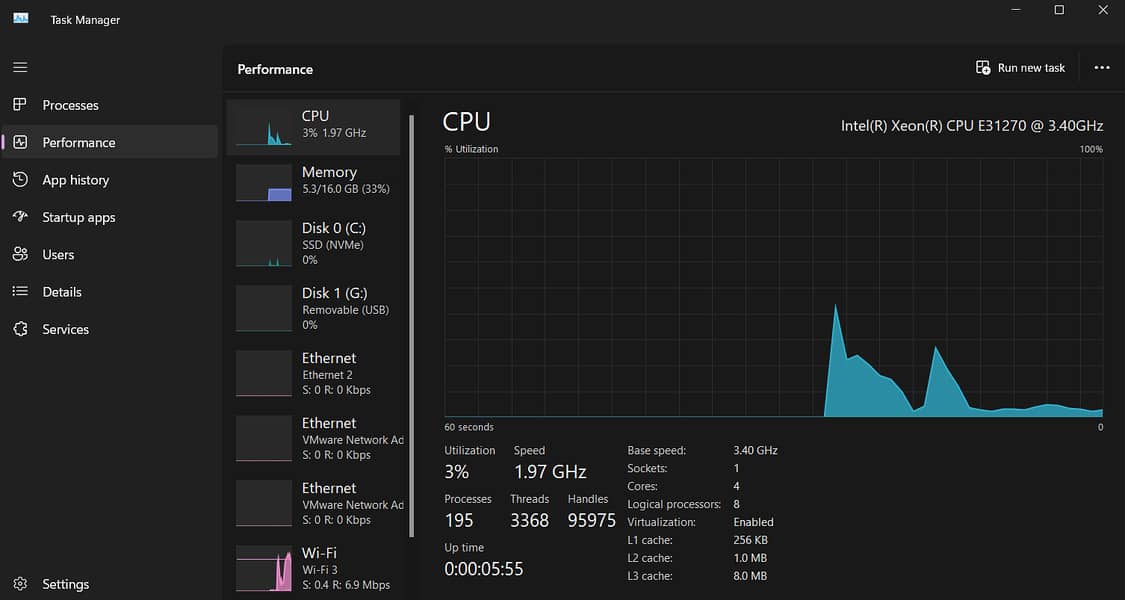Select the Memory usage thumbnail graph
This screenshot has width=1125, height=600.
264,183
